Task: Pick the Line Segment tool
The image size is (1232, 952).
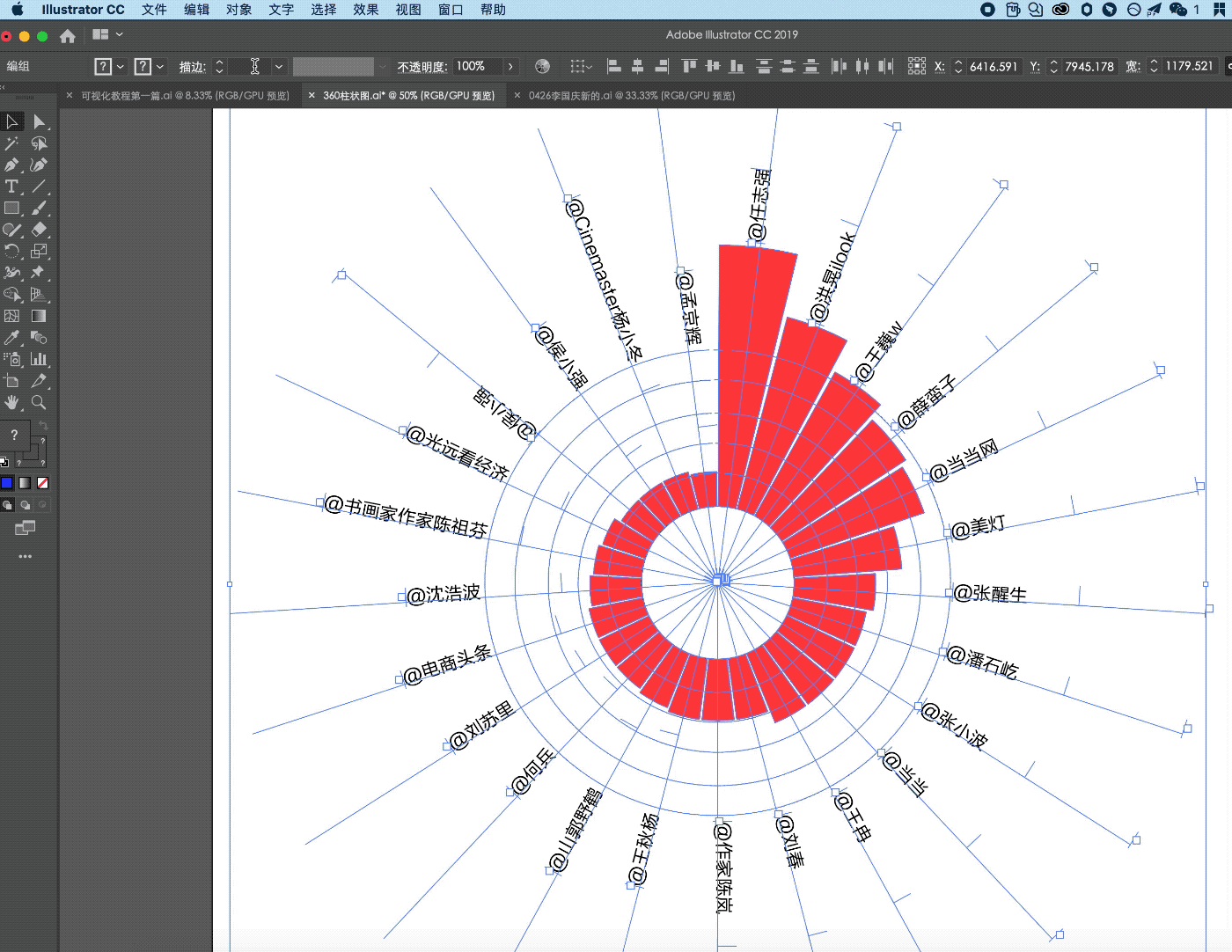Action: tap(39, 187)
